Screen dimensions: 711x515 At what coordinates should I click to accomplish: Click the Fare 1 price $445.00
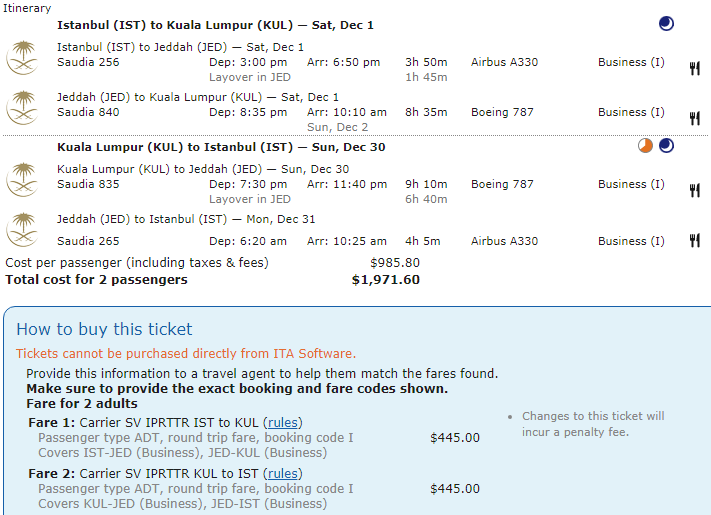tap(454, 437)
